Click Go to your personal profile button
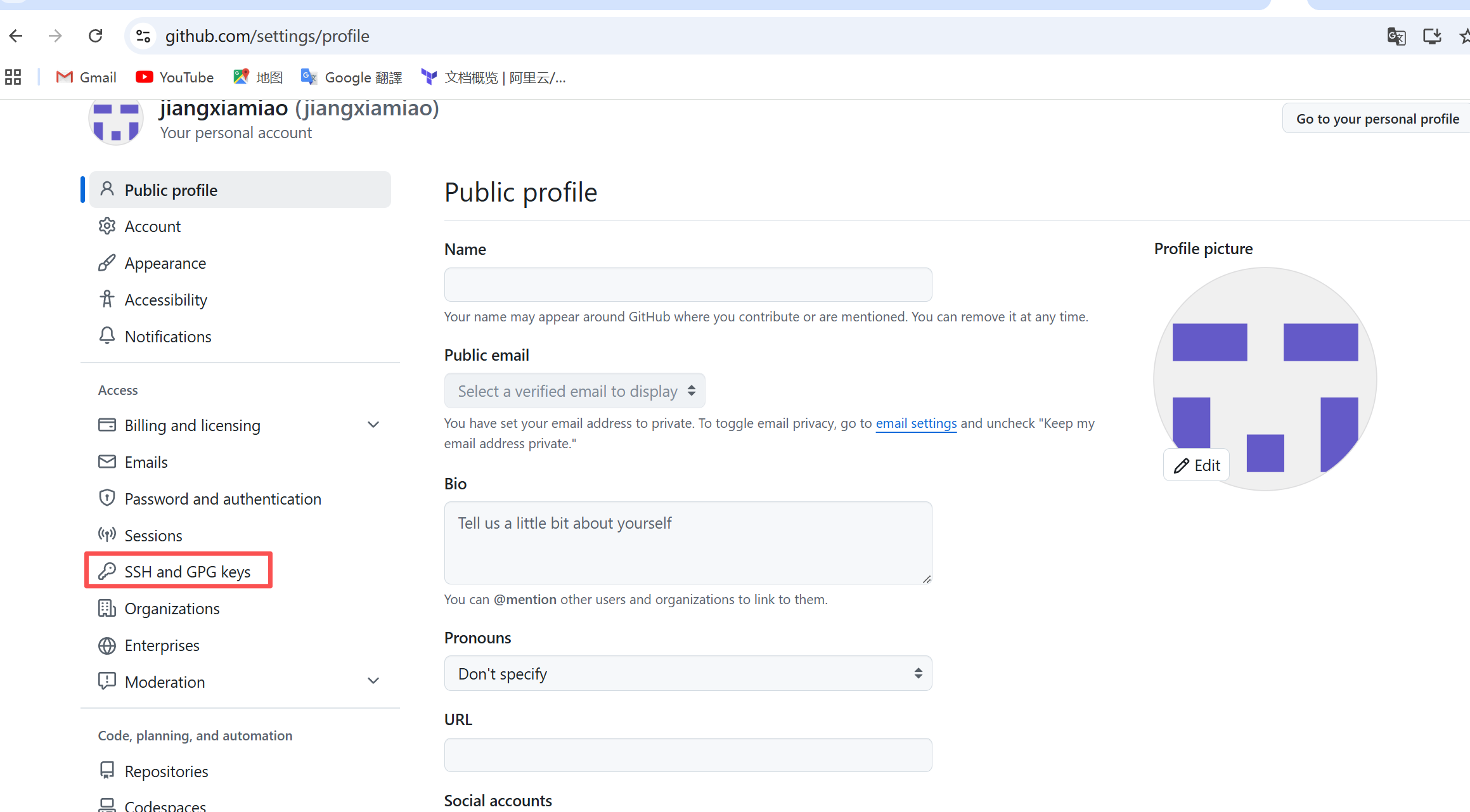This screenshot has width=1470, height=812. pos(1377,119)
